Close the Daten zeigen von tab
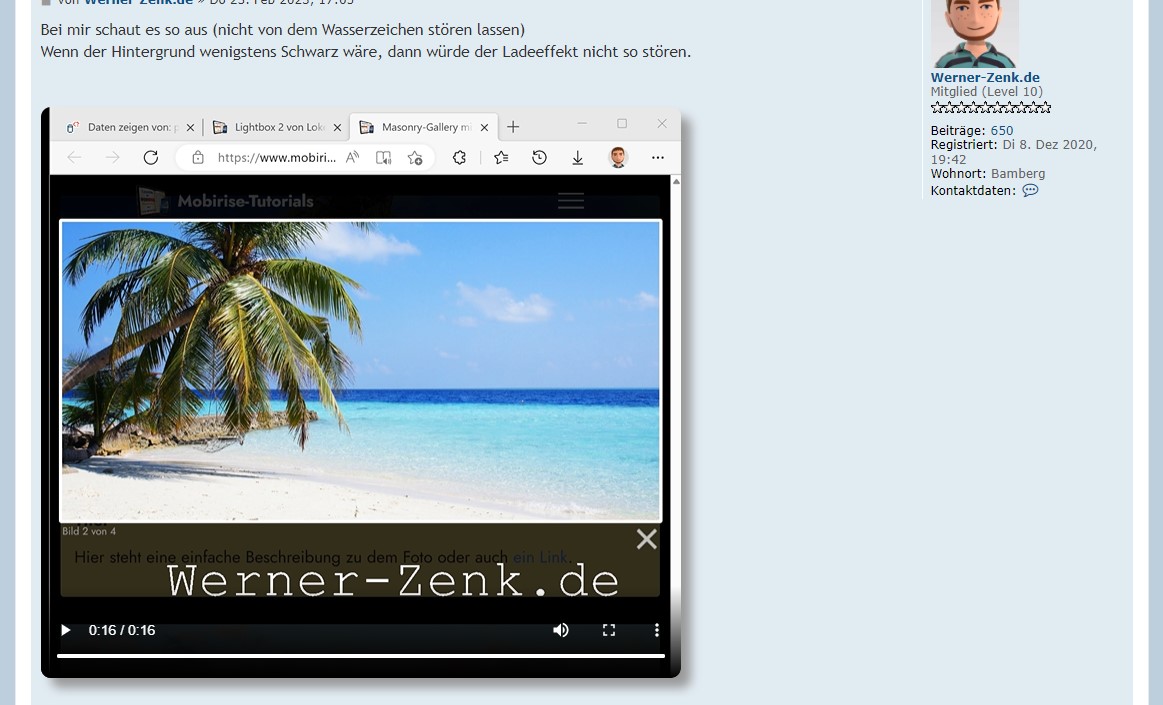 click(x=191, y=128)
